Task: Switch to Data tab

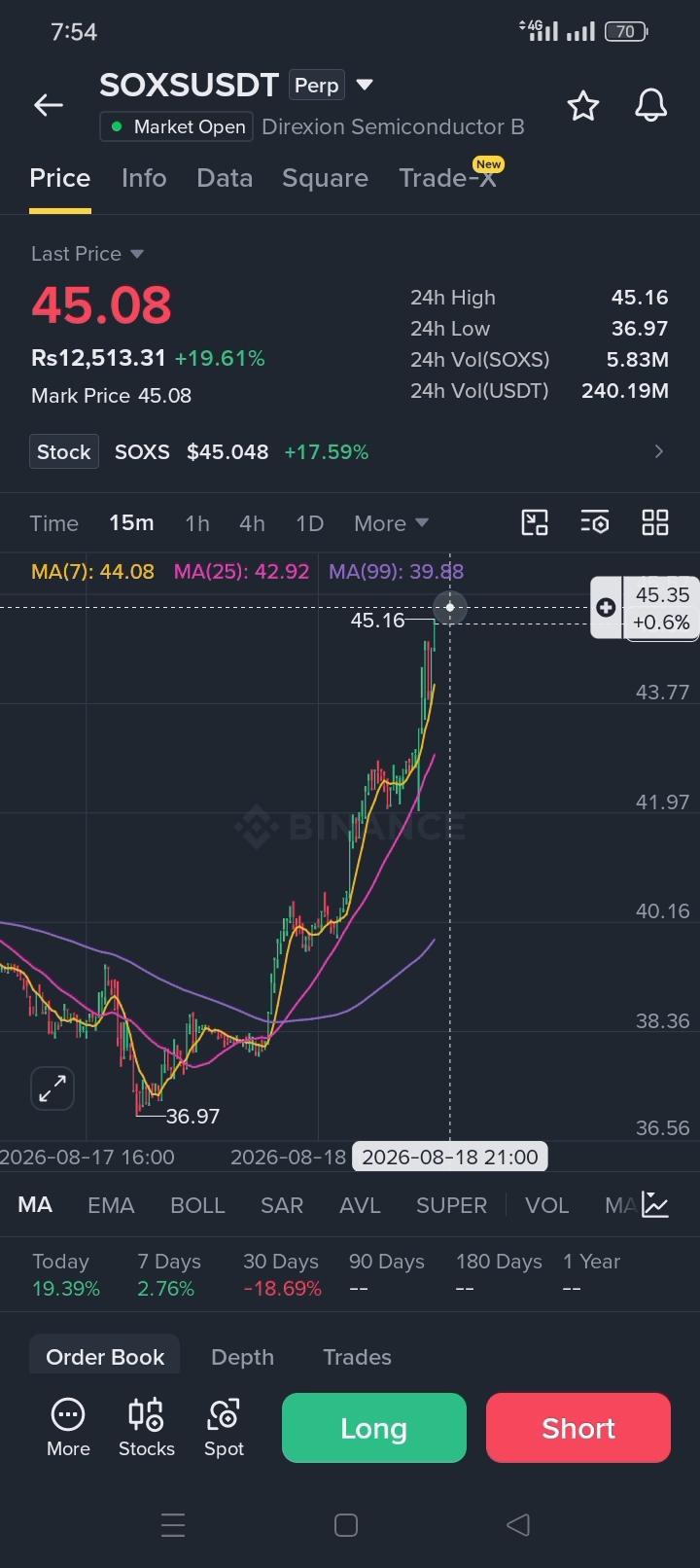Action: (225, 178)
